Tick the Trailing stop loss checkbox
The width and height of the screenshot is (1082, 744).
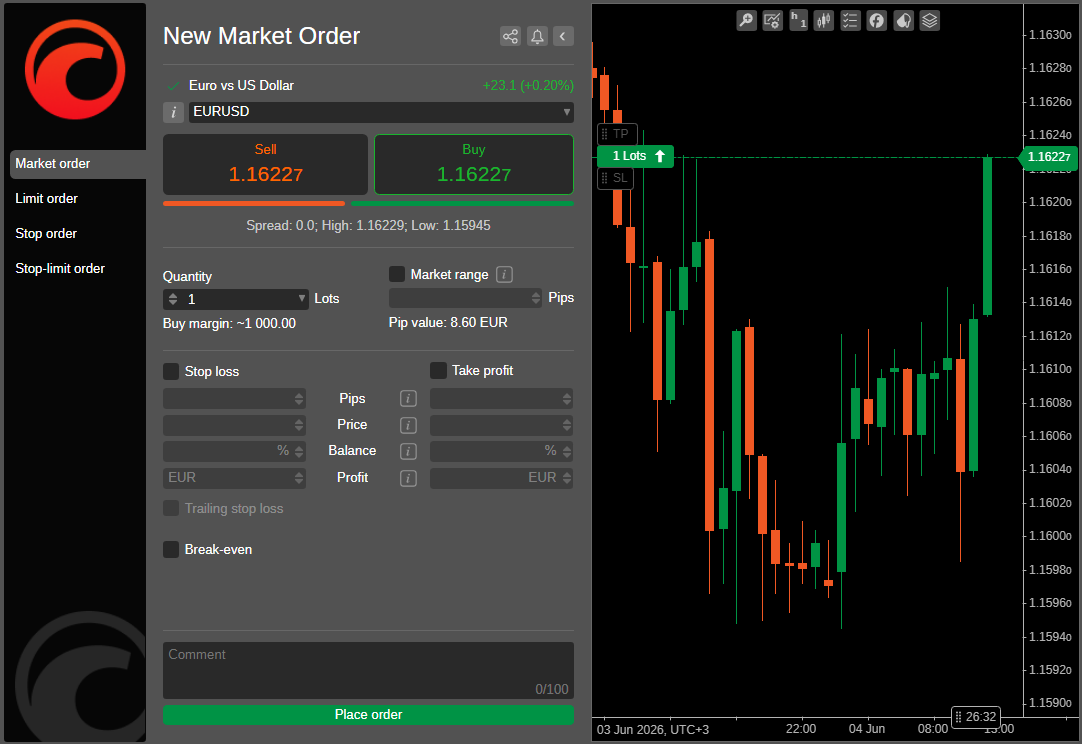[171, 509]
